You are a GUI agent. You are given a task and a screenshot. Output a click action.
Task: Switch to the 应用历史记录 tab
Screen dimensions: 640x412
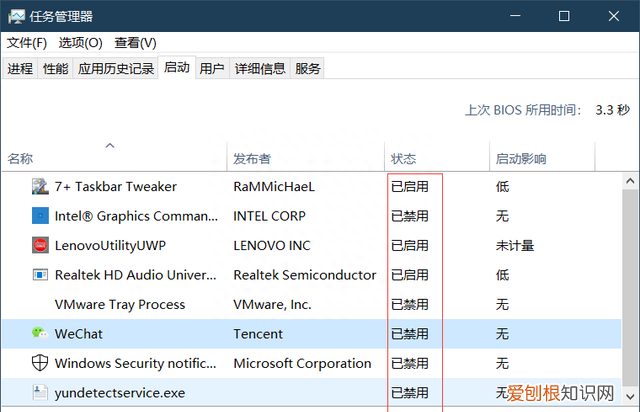pyautogui.click(x=116, y=68)
